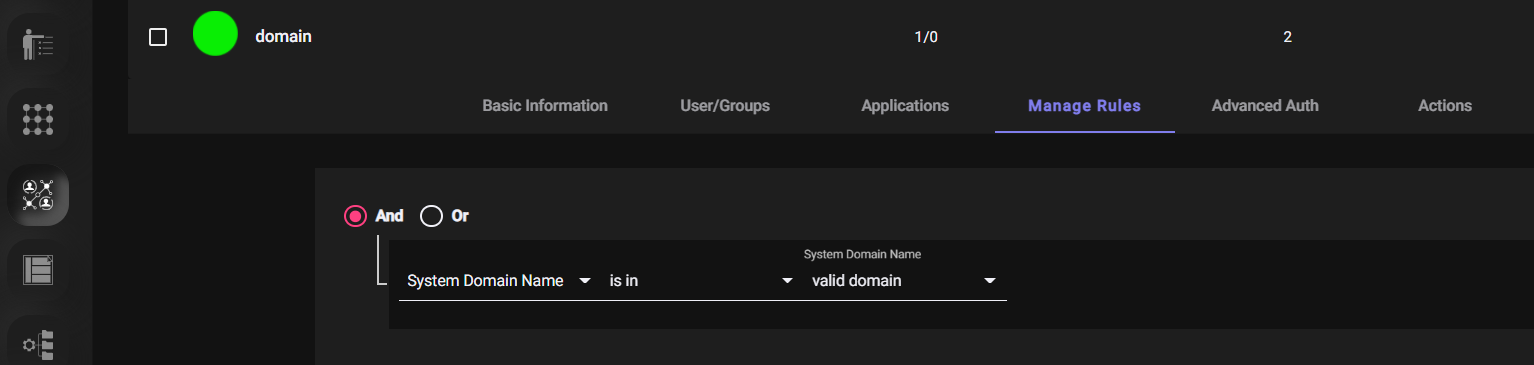Switch to the Advanced Auth tab
This screenshot has height=365, width=1534.
pos(1265,106)
